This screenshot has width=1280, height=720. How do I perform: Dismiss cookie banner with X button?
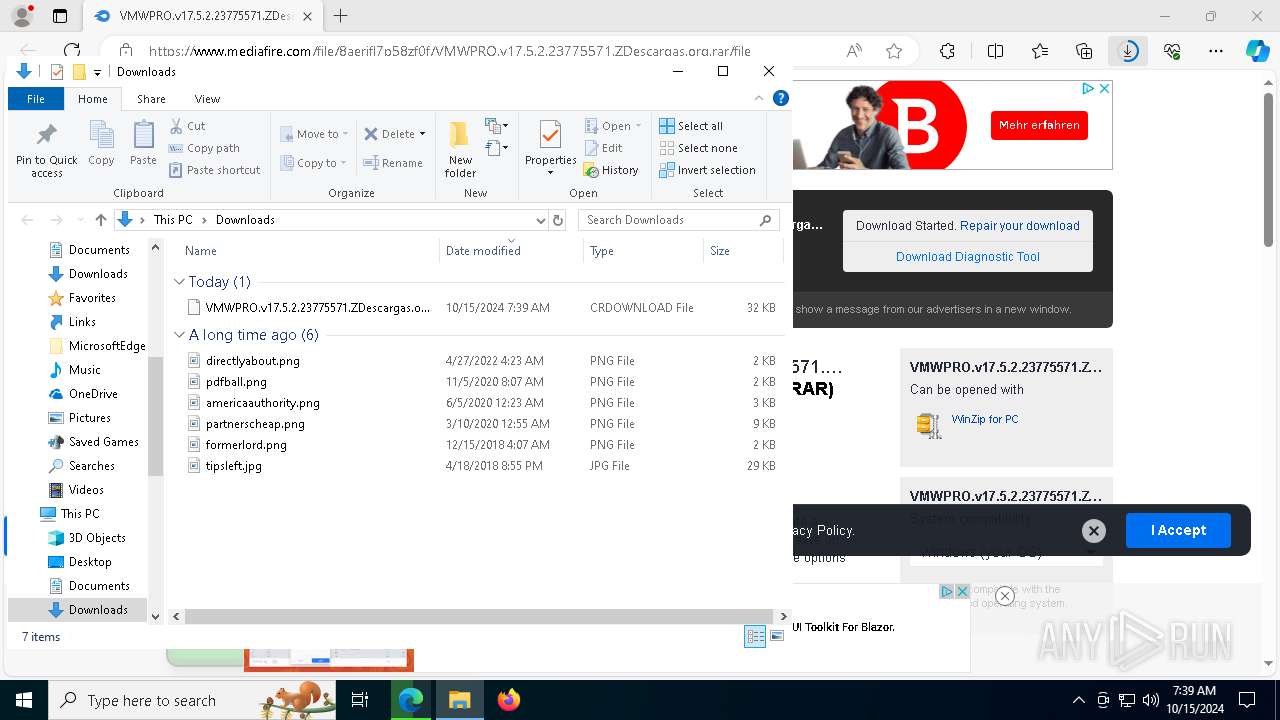pos(1094,531)
